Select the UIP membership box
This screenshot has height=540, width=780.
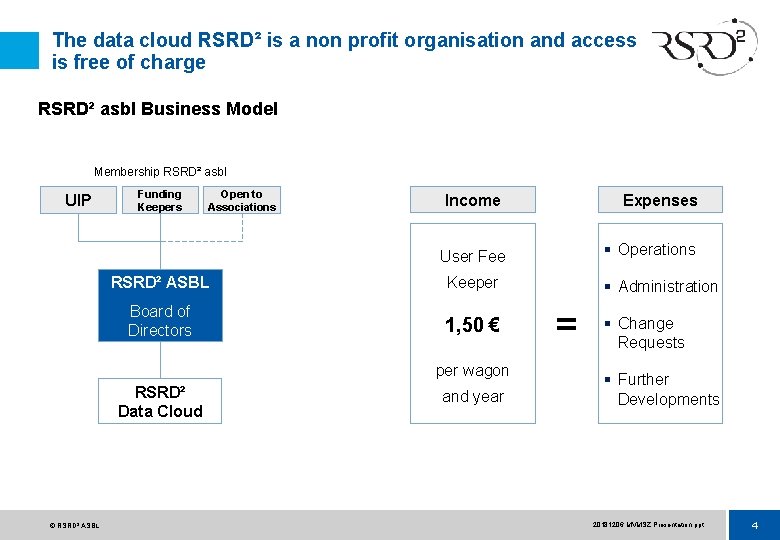tap(78, 200)
